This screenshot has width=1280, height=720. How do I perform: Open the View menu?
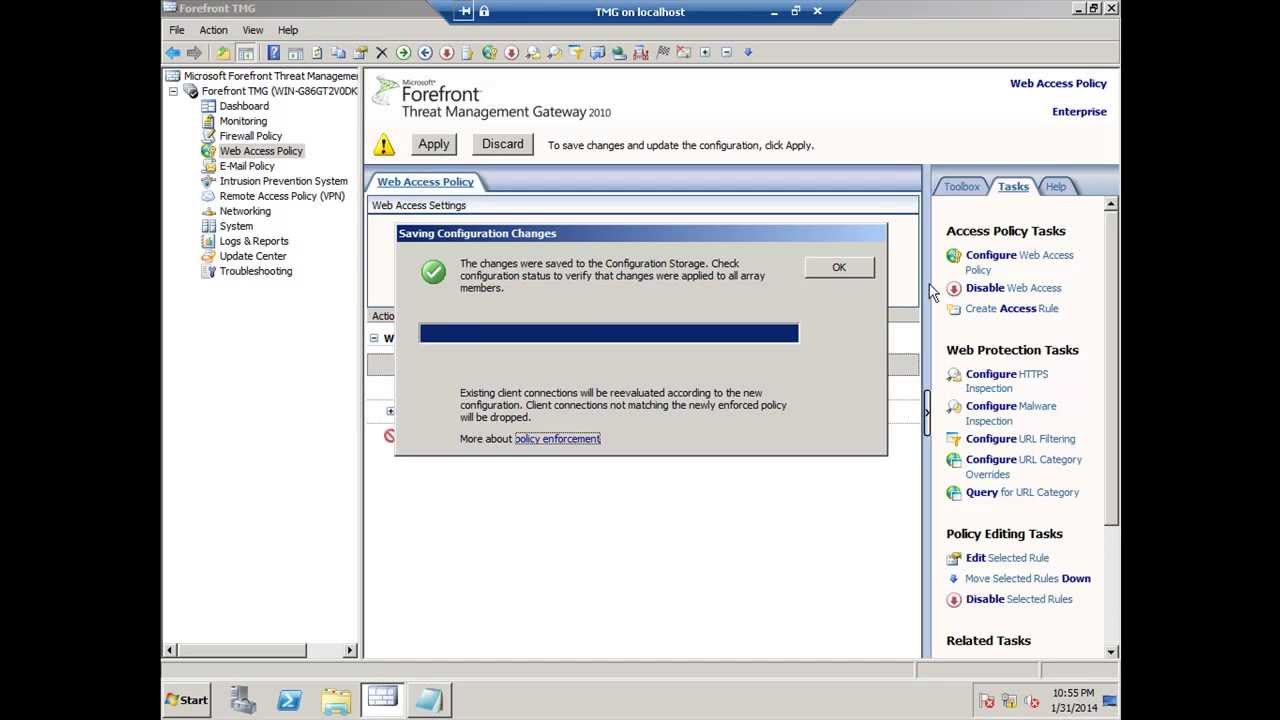(253, 30)
